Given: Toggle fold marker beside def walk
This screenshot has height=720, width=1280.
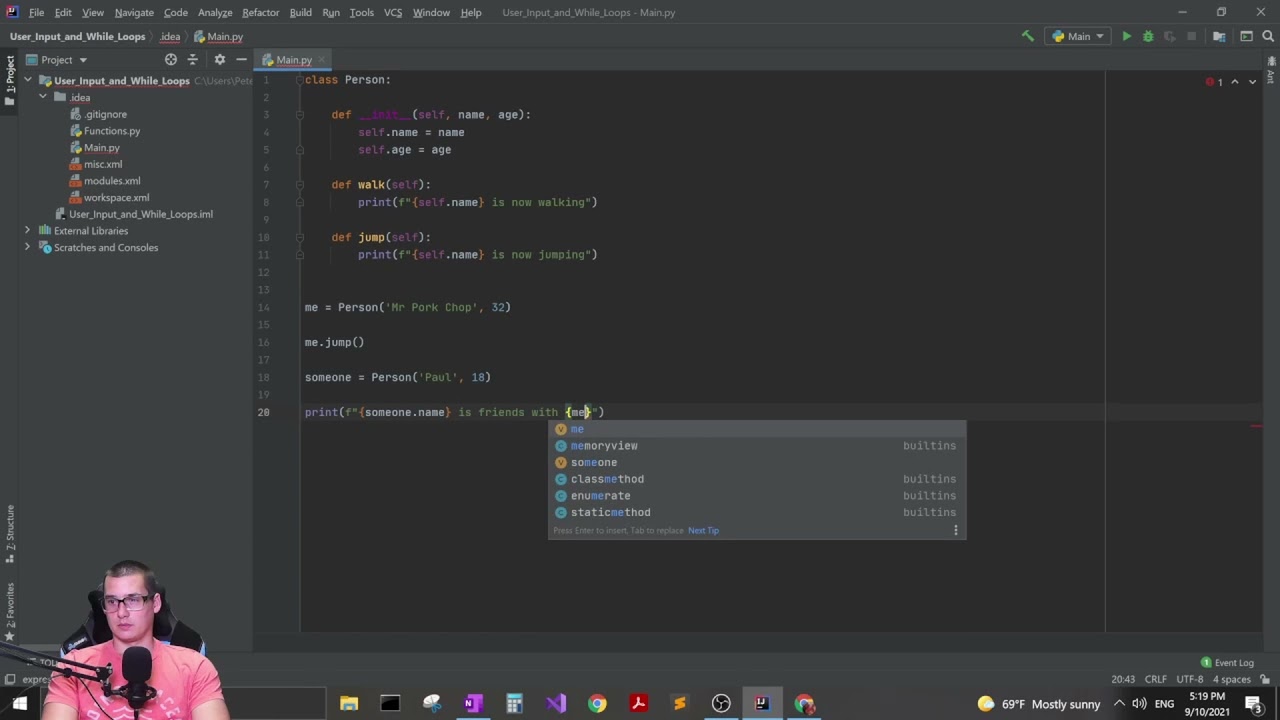Looking at the screenshot, I should pyautogui.click(x=298, y=185).
